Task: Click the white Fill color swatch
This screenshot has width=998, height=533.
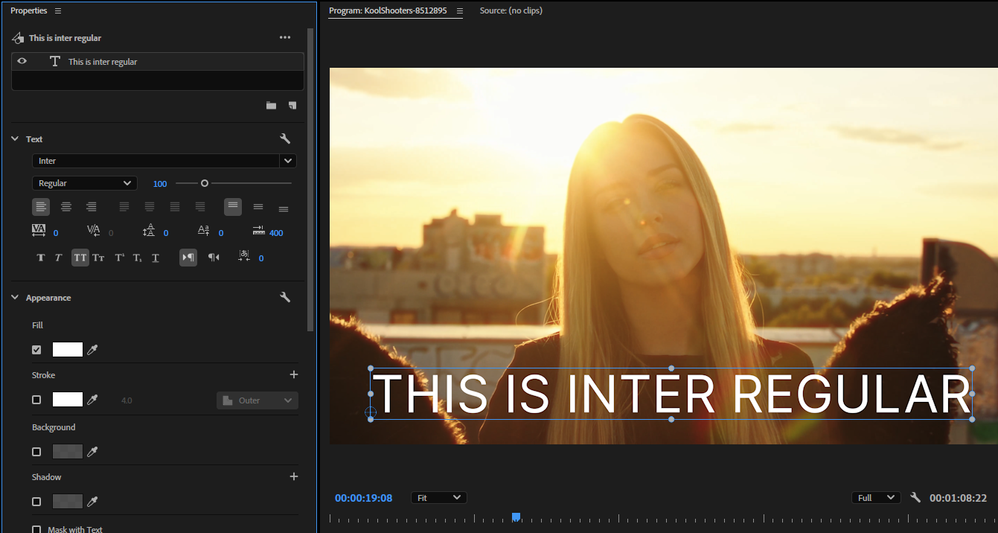Action: coord(67,350)
